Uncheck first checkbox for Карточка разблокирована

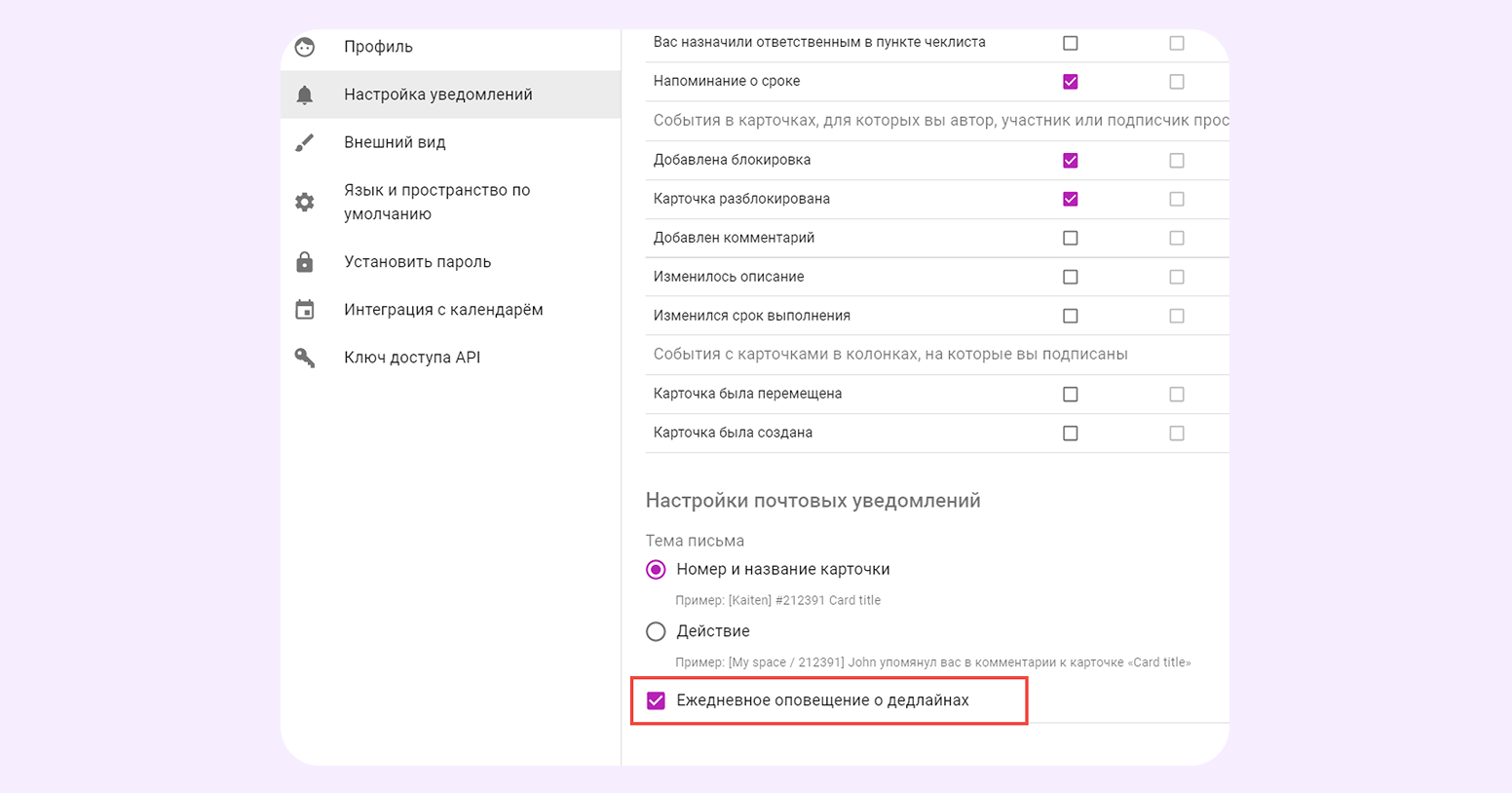1071,199
